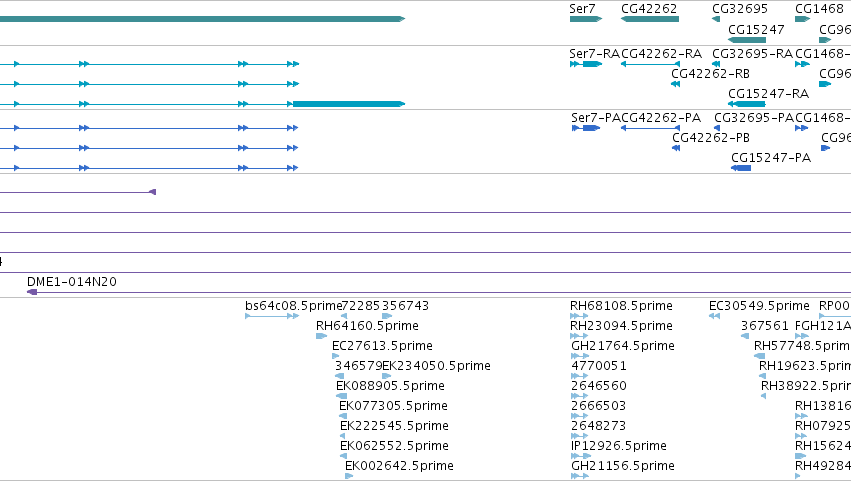Click the 2648273 EST label

click(x=598, y=426)
